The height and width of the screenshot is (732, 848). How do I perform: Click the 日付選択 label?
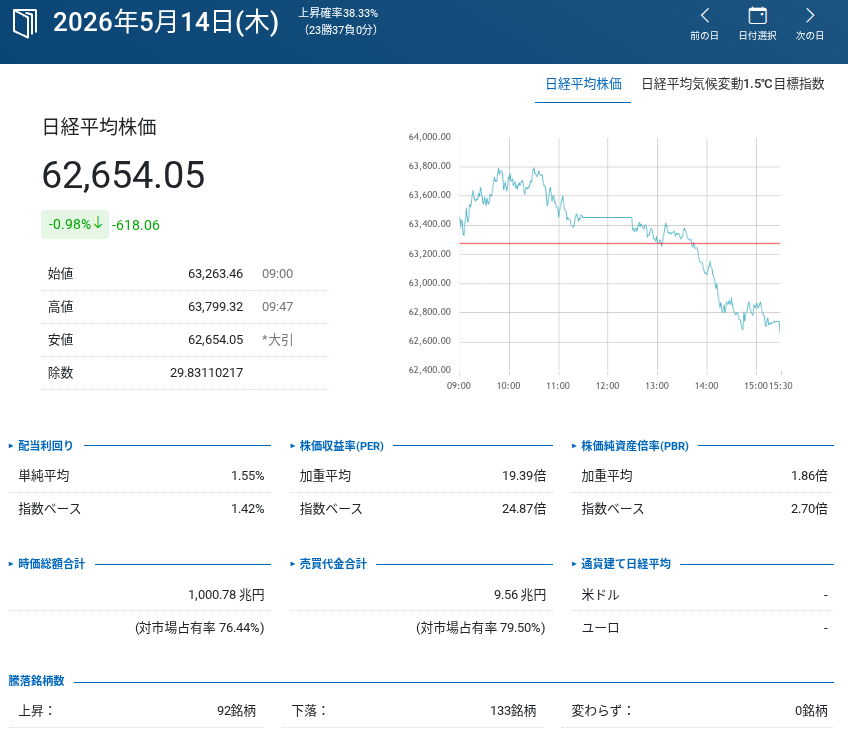[x=757, y=36]
